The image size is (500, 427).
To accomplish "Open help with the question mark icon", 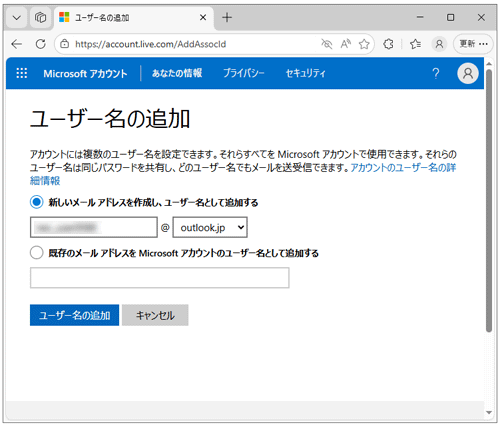I will 436,73.
